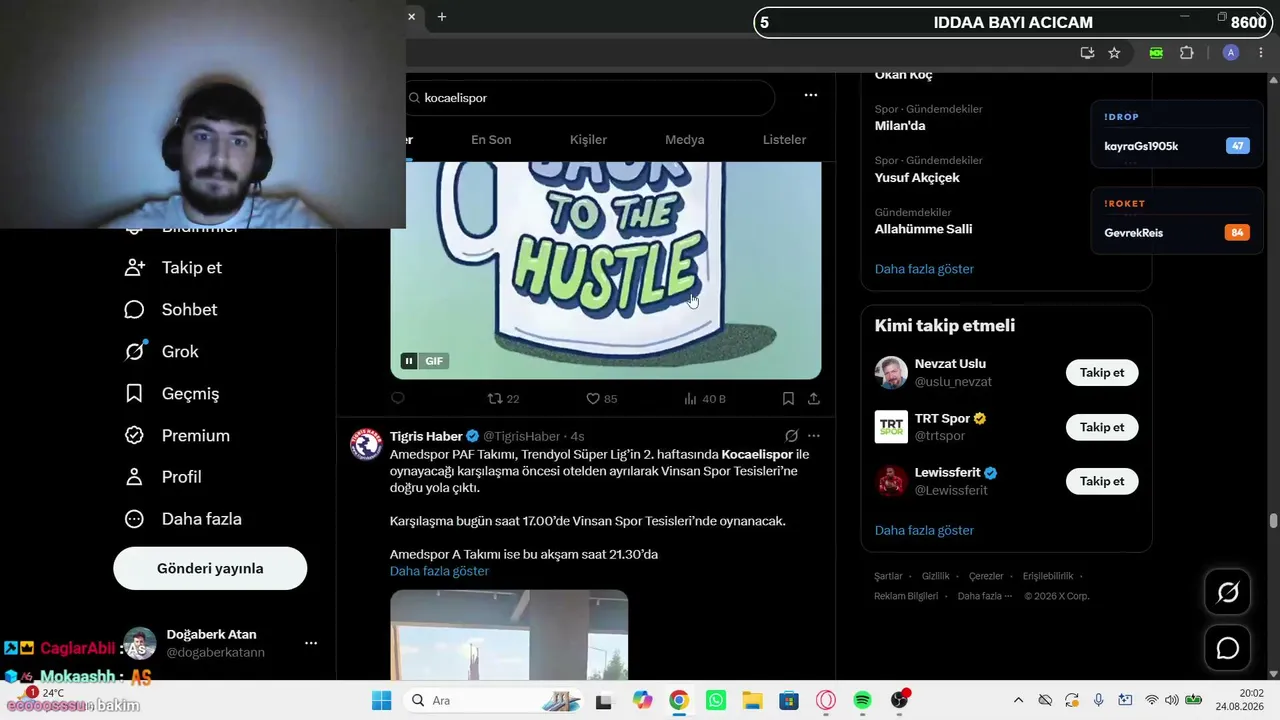The height and width of the screenshot is (720, 1280).
Task: Open the floating messages chat button
Action: pyautogui.click(x=1228, y=649)
